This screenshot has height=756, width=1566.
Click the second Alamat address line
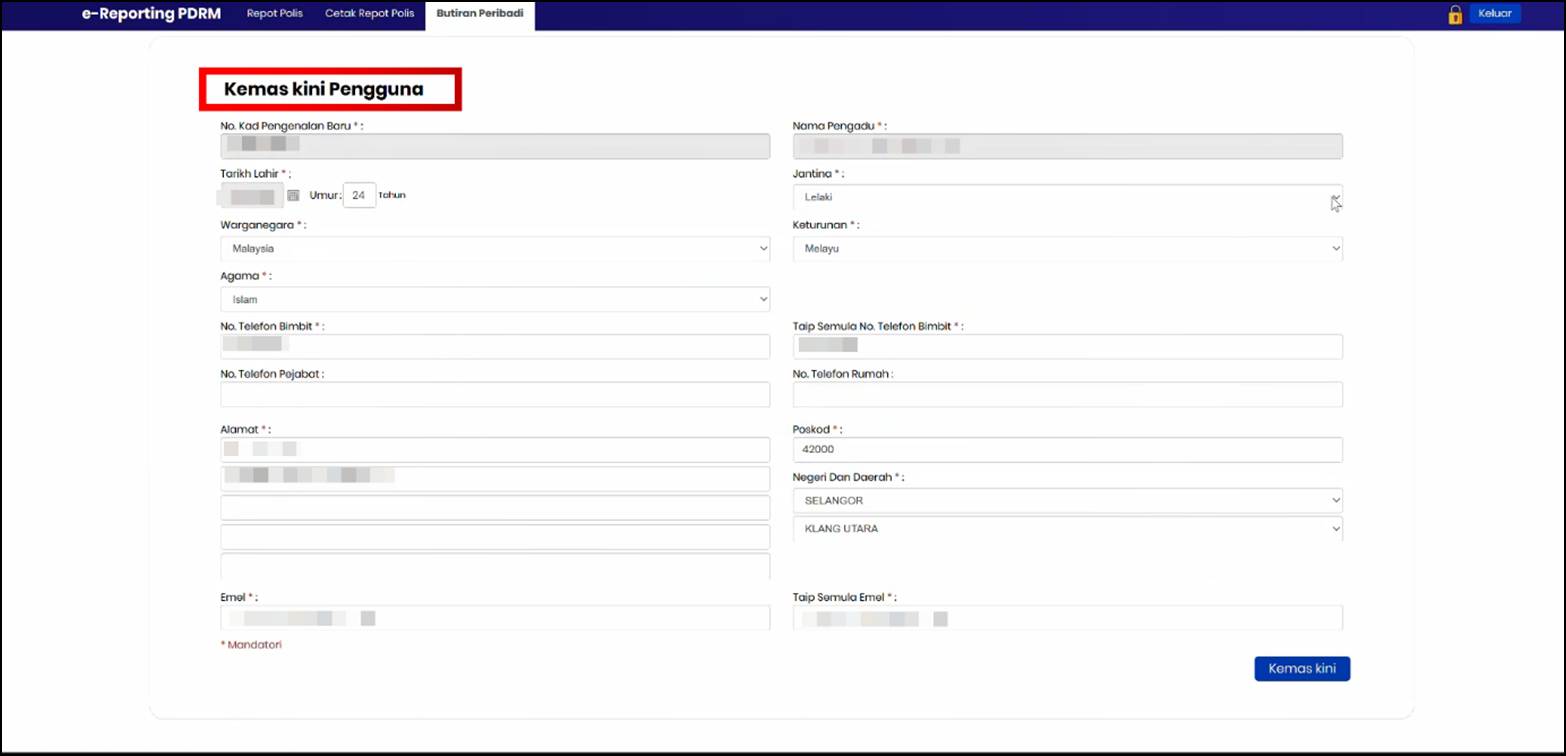(x=495, y=478)
